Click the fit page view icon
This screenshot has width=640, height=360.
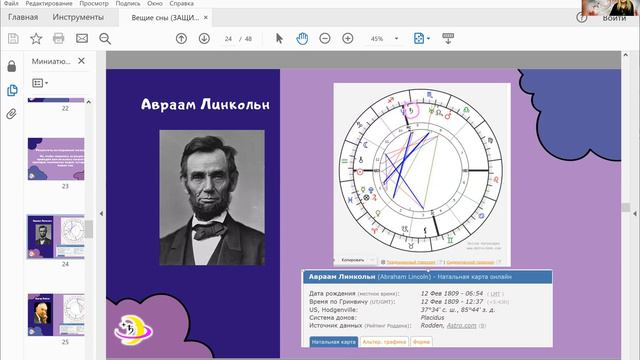pyautogui.click(x=419, y=38)
